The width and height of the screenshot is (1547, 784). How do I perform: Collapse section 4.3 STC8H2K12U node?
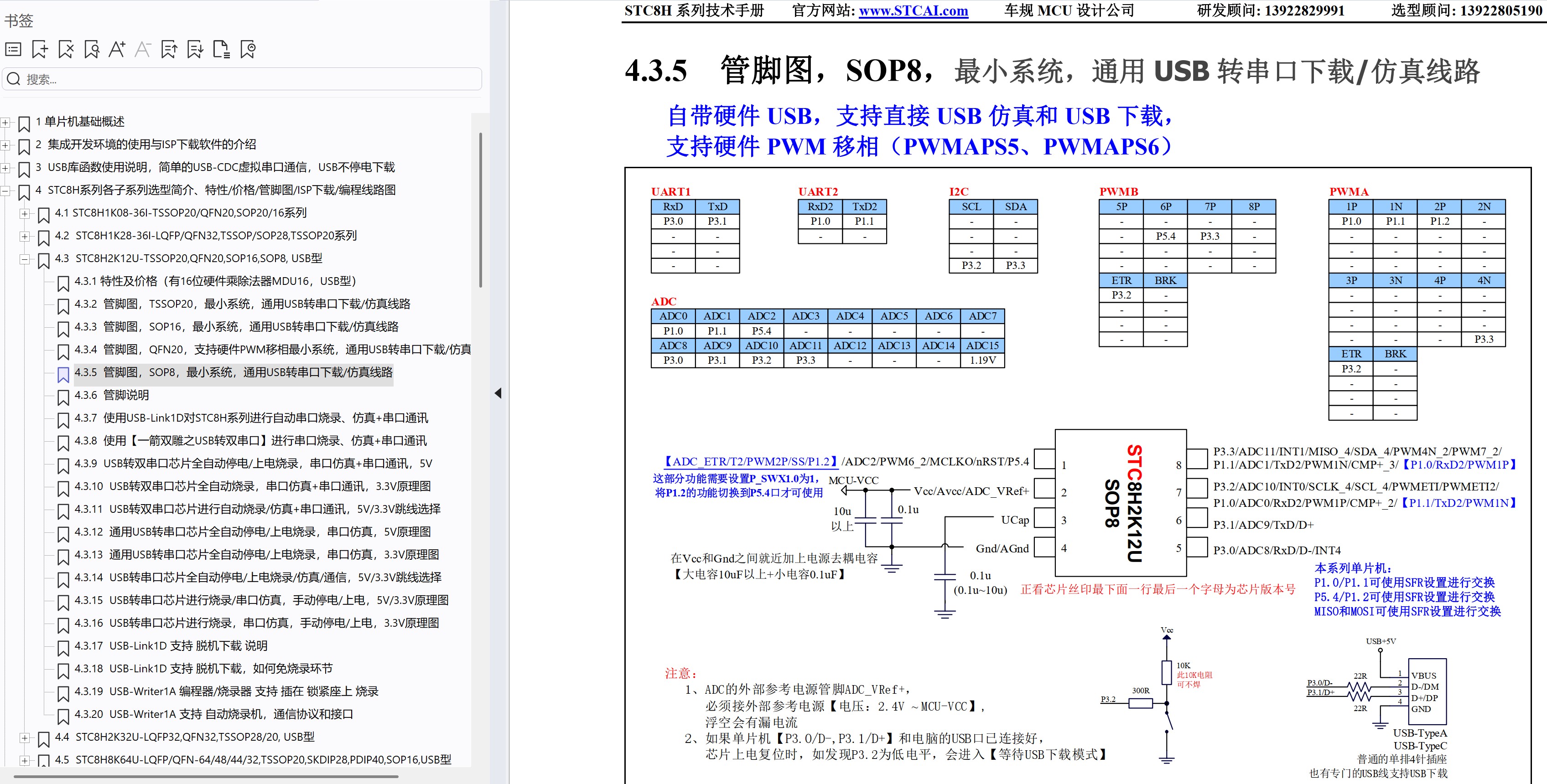coord(25,259)
